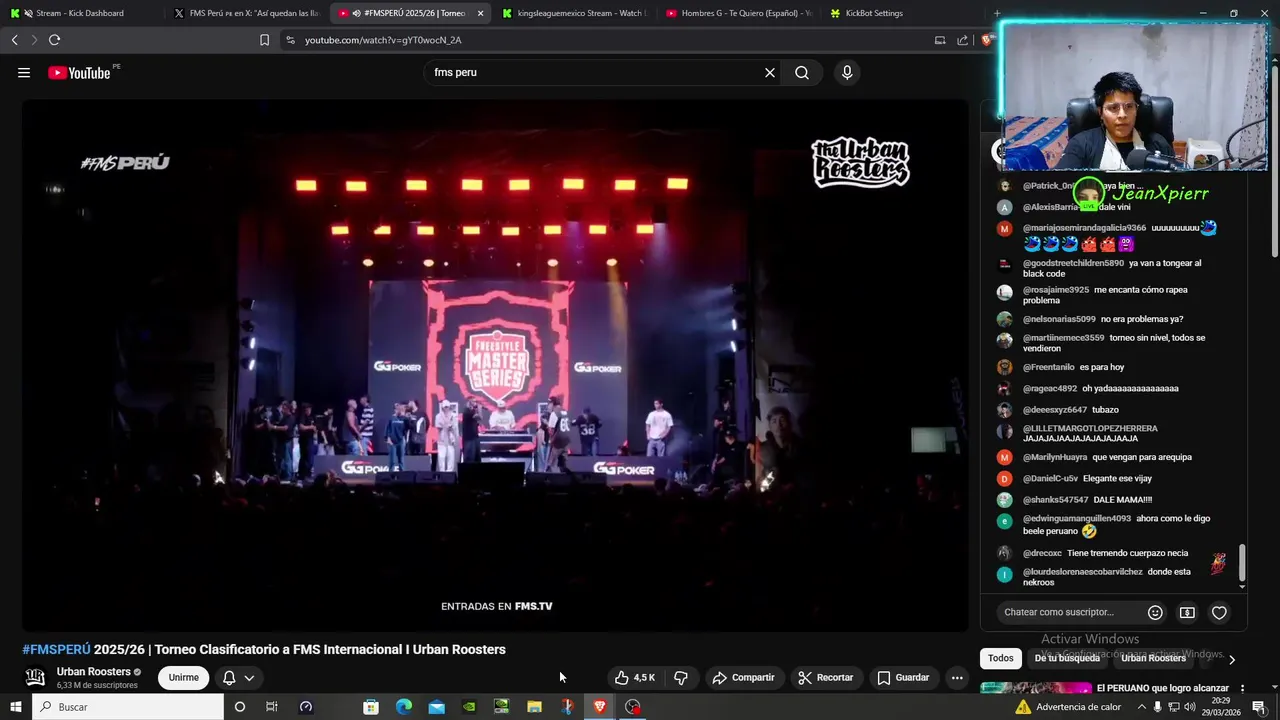Open the Urban Roosters channel avatar
The width and height of the screenshot is (1280, 720).
[35, 677]
